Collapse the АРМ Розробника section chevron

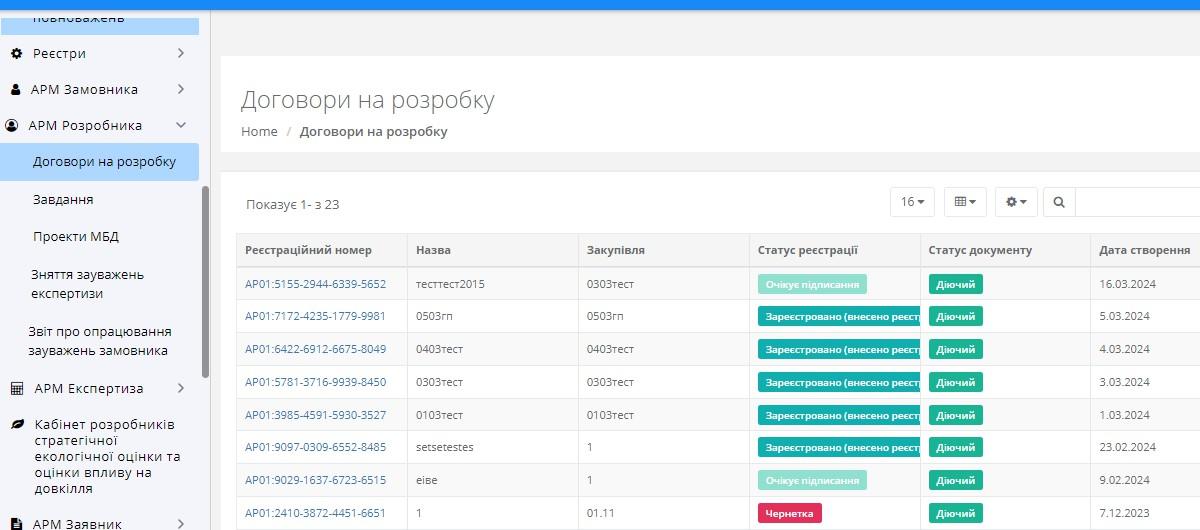click(x=181, y=126)
